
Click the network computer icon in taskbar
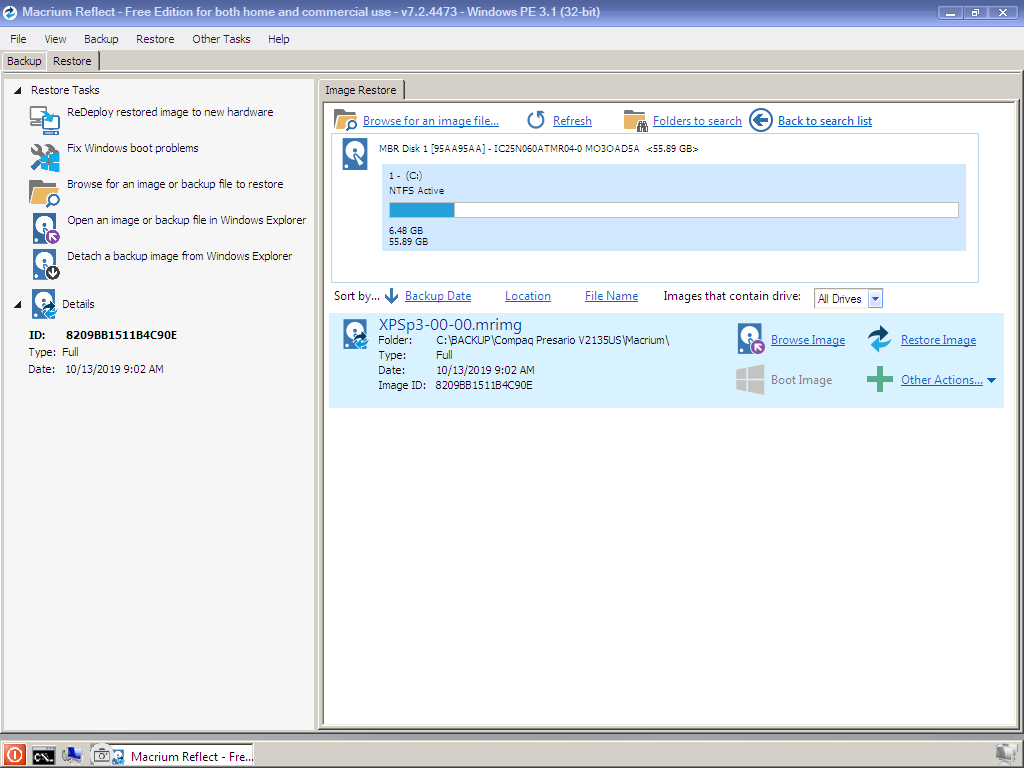click(x=72, y=756)
